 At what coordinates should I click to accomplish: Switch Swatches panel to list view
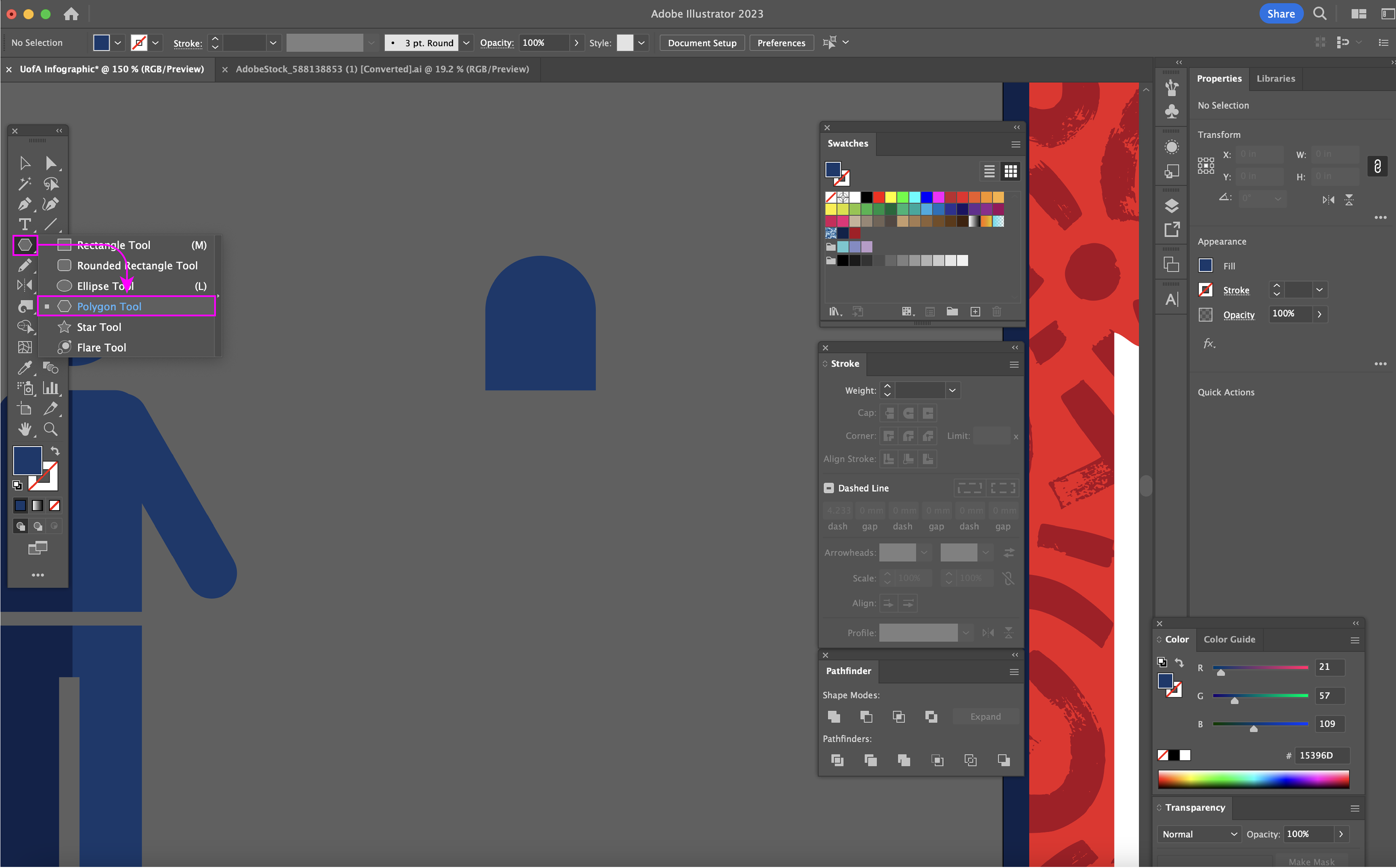(989, 171)
